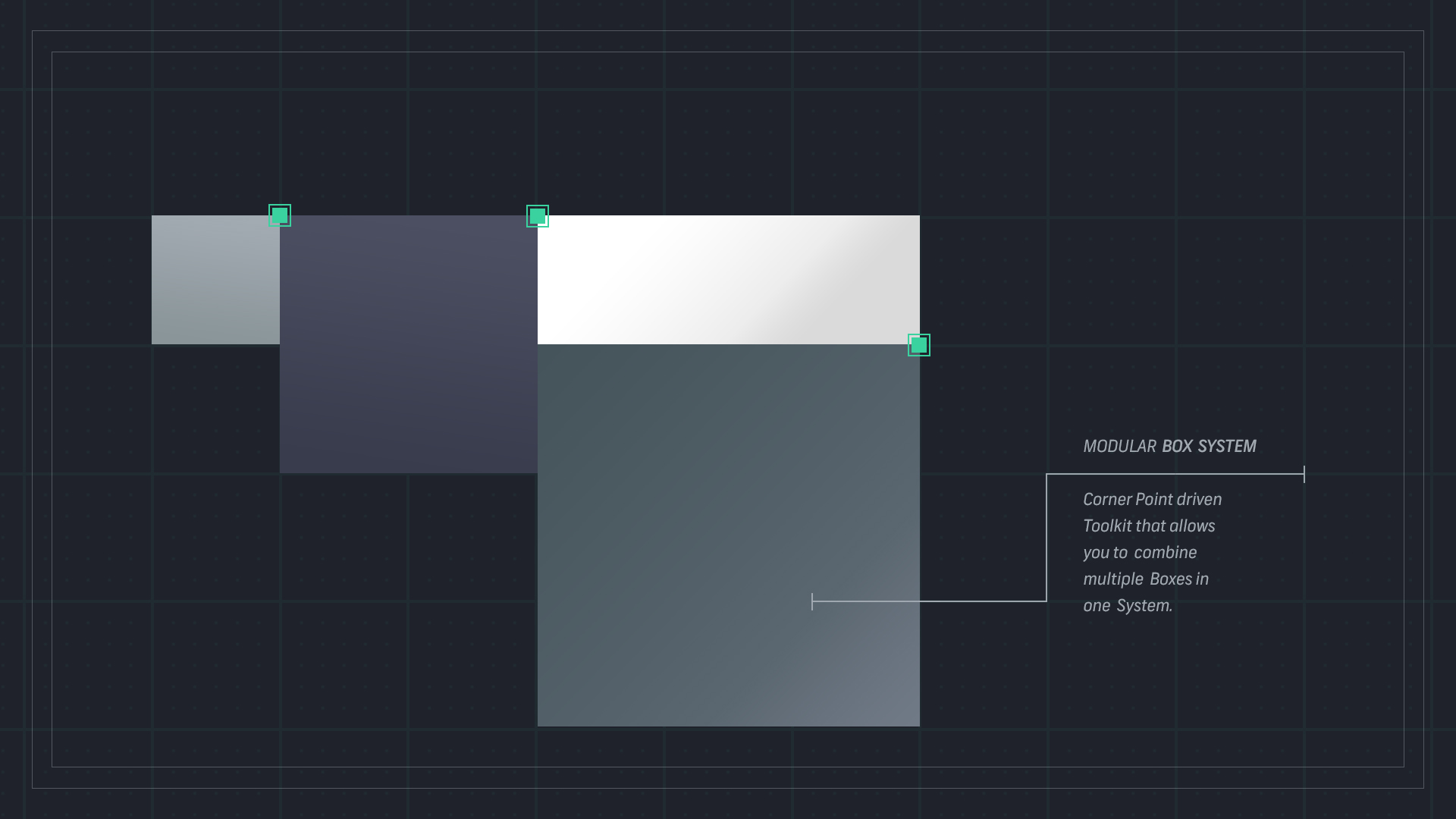Click the large slate-teal box
Viewport: 1456px width, 819px height.
tap(729, 535)
